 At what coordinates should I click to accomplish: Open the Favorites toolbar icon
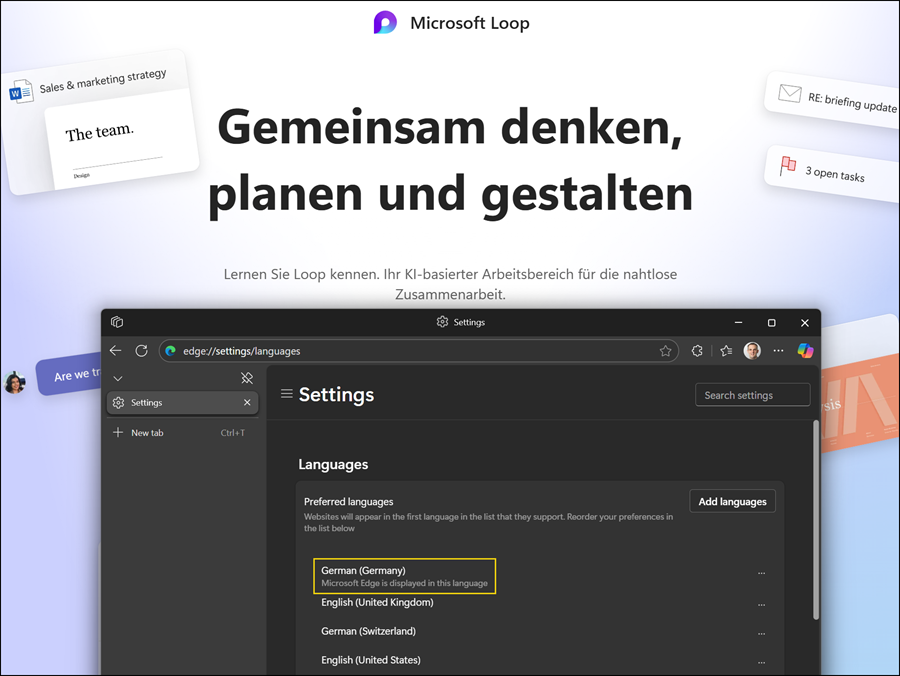[725, 351]
